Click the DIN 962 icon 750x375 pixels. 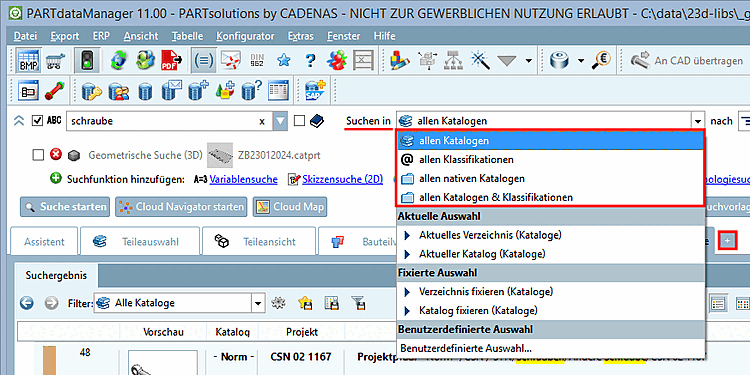tap(257, 60)
